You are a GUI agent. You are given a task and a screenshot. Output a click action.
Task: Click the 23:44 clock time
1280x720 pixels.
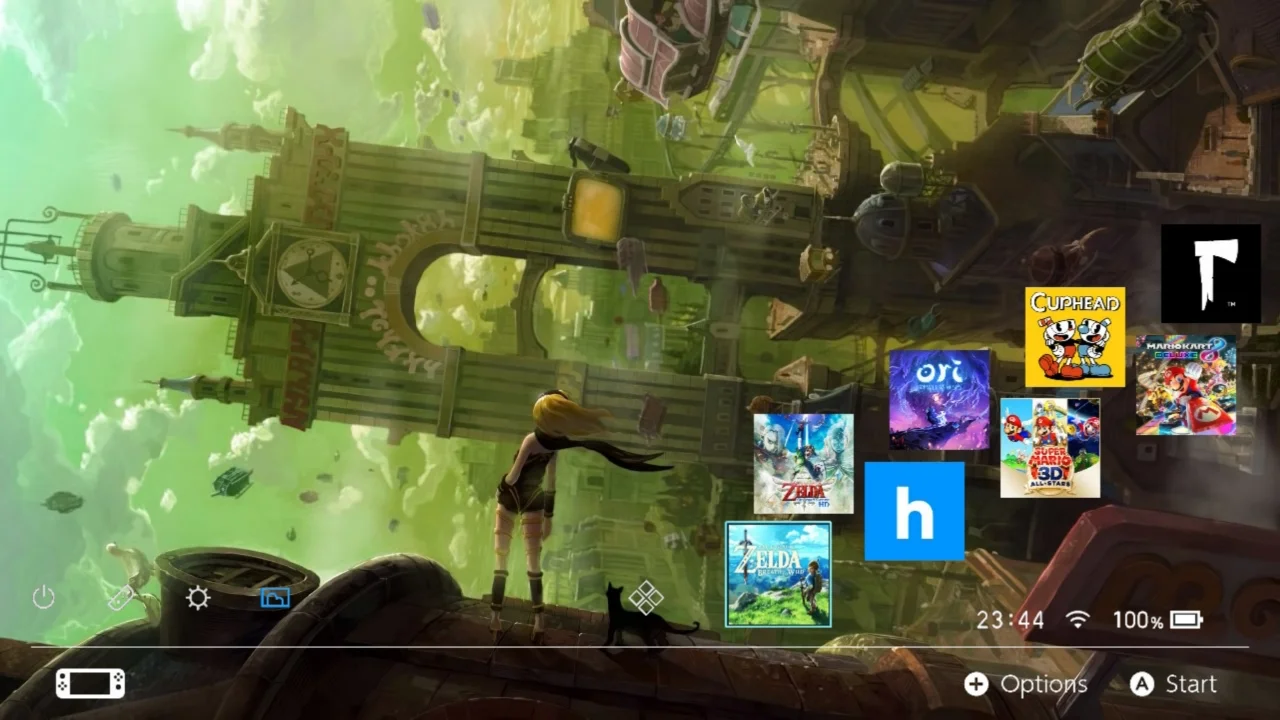(1011, 620)
